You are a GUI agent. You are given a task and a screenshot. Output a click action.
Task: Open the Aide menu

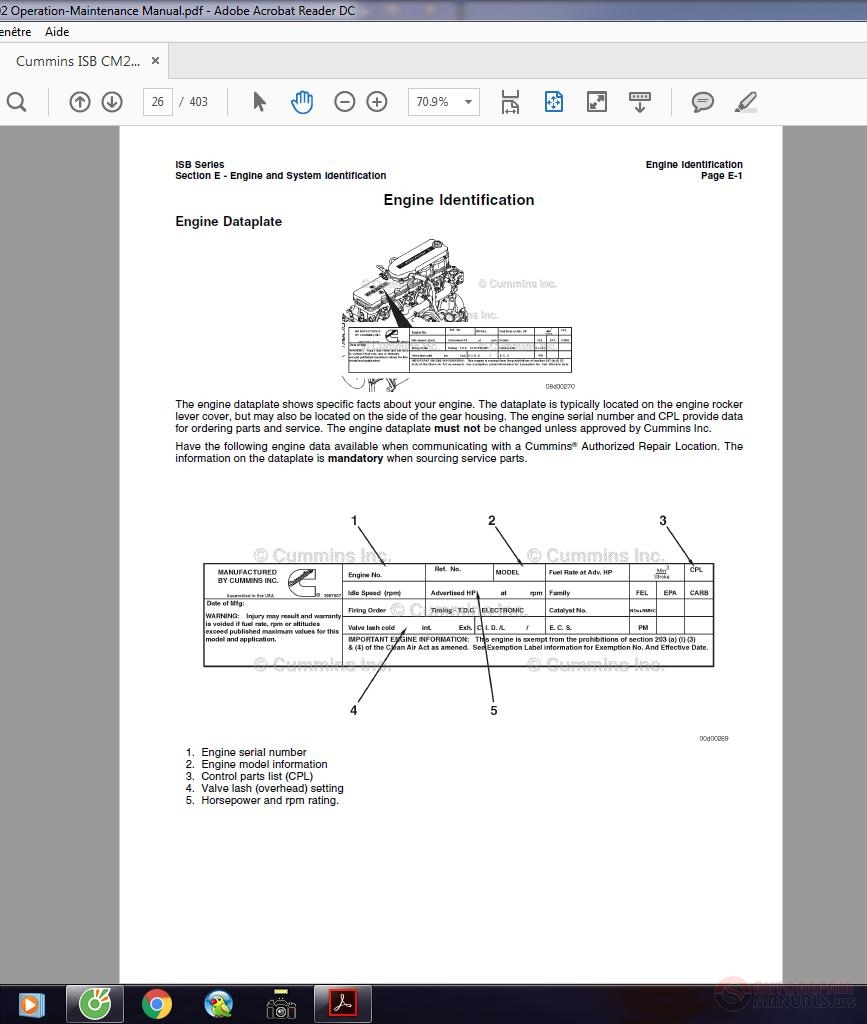pos(57,32)
